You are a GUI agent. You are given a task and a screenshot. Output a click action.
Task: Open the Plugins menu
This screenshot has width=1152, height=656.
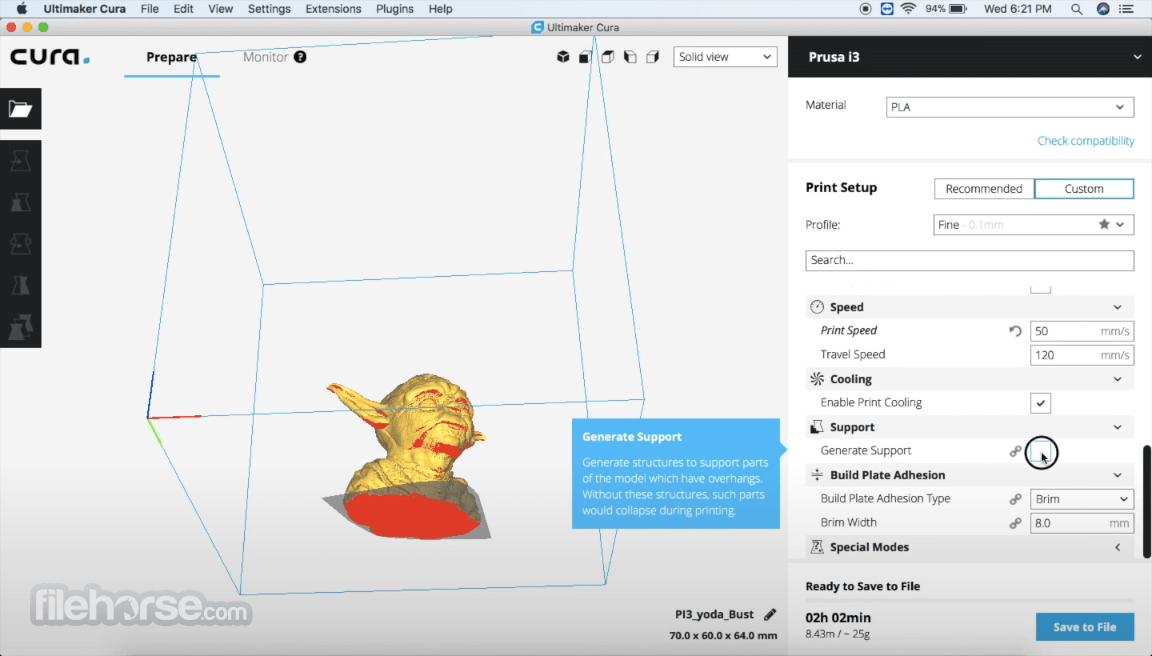pyautogui.click(x=395, y=9)
